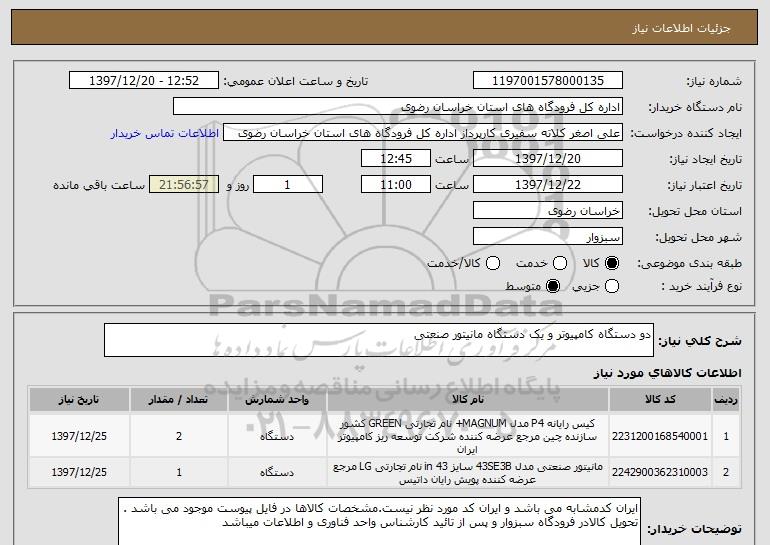Click the جزئیات اطلاعات نیاز page title
The image size is (770, 545).
(x=681, y=28)
